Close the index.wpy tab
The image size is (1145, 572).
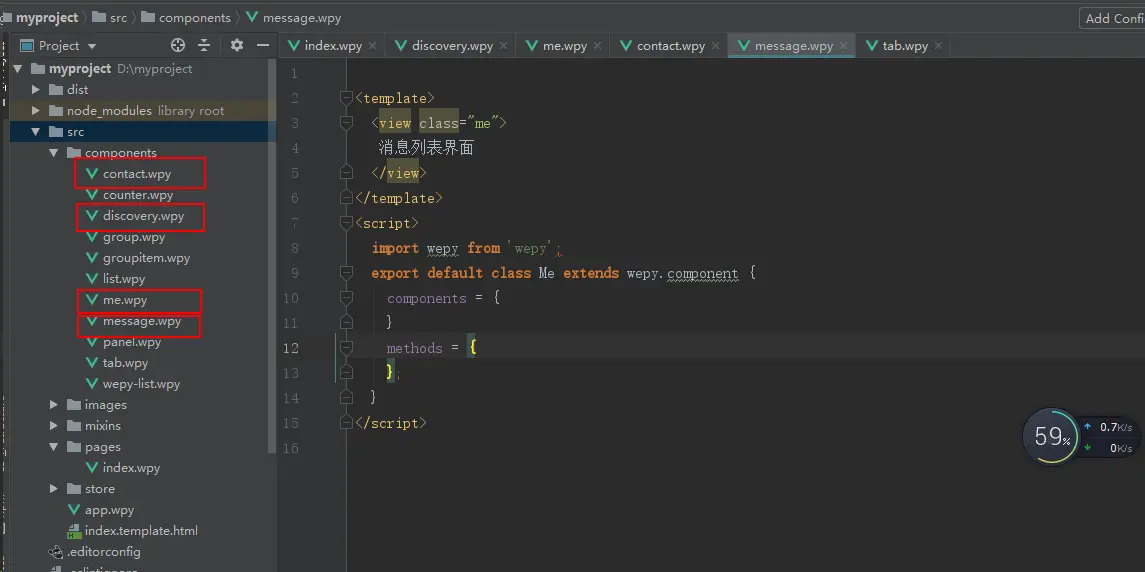pyautogui.click(x=372, y=45)
